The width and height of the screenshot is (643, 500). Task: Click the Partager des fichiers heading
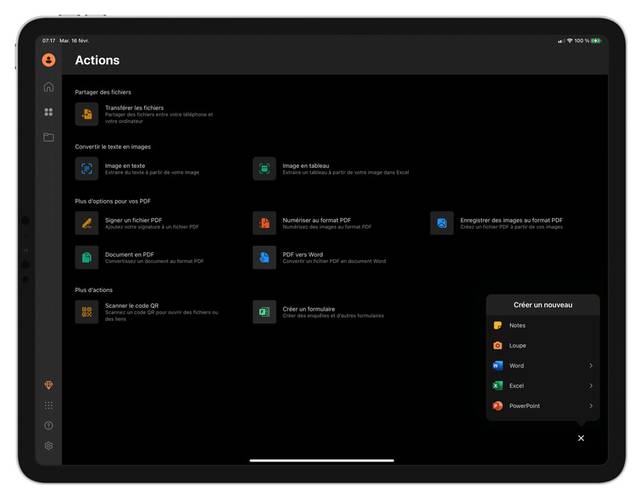[103, 92]
